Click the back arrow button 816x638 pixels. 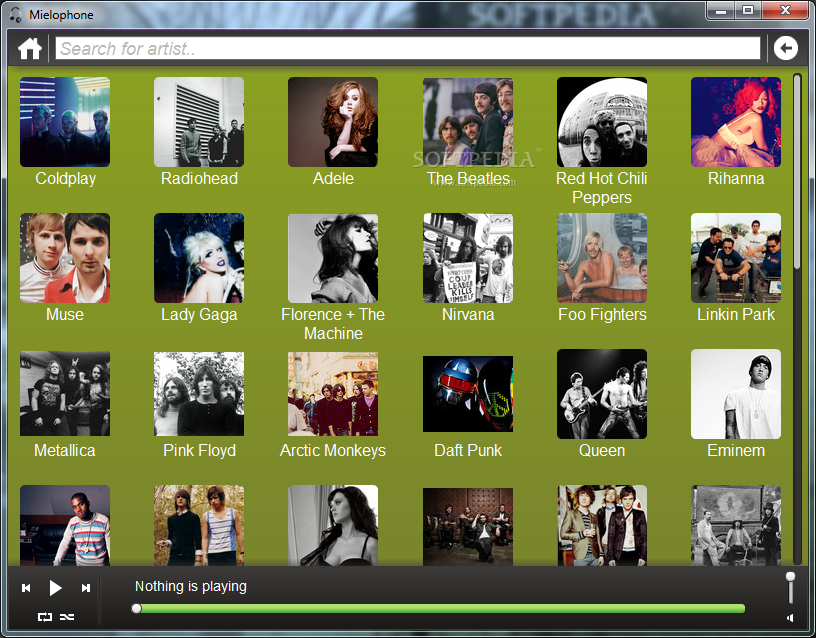[786, 48]
